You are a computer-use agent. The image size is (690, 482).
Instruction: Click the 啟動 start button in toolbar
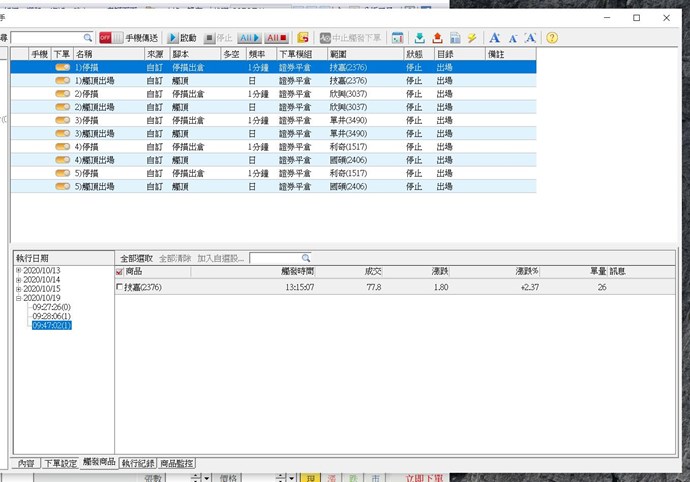point(181,38)
